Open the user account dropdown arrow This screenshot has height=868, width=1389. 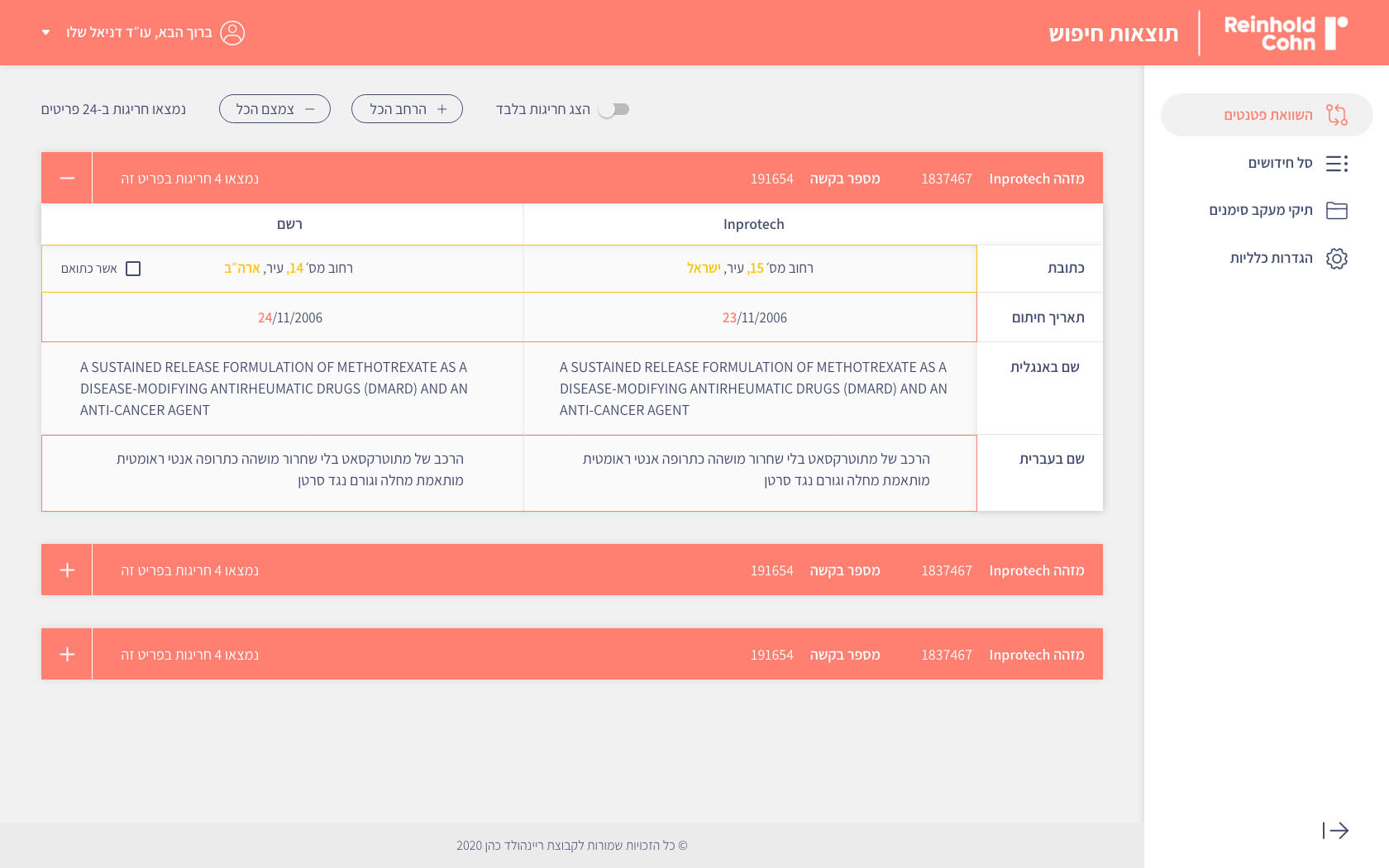pos(46,33)
